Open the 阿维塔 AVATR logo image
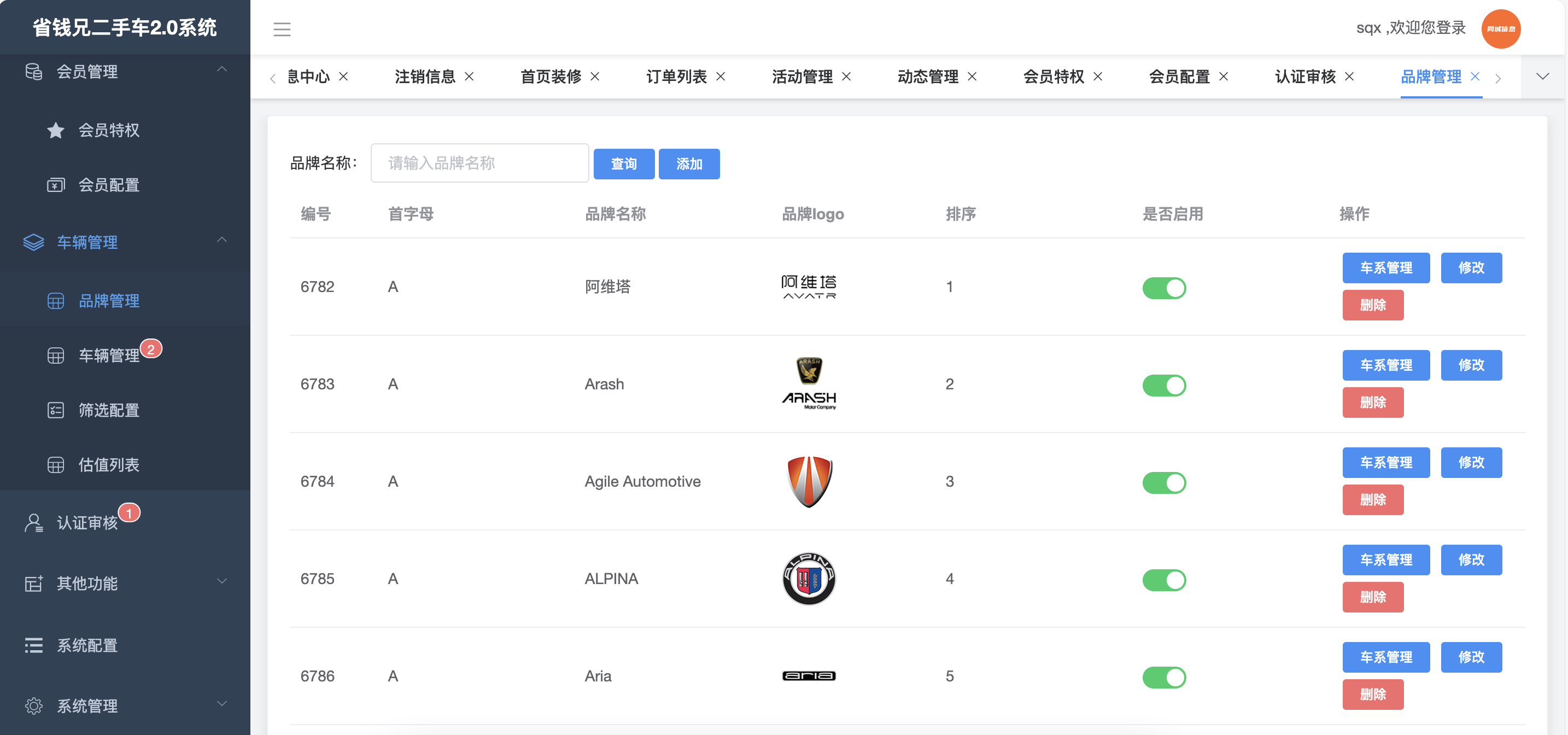The width and height of the screenshot is (1568, 735). tap(809, 287)
